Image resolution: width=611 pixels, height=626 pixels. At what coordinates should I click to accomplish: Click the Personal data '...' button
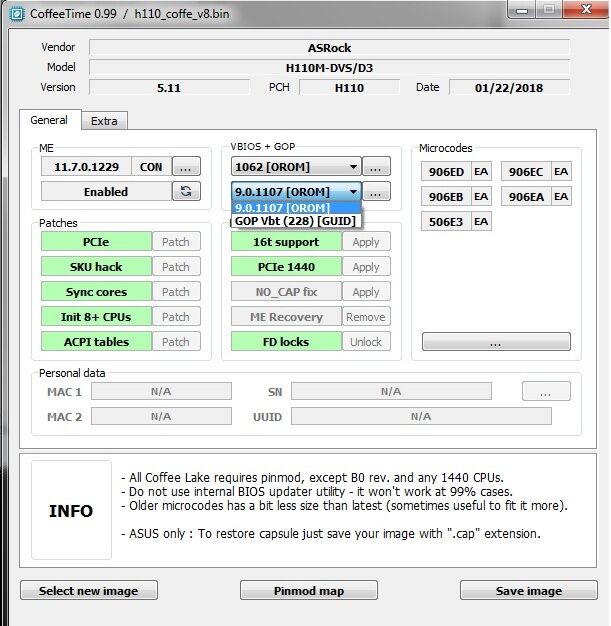(x=546, y=391)
